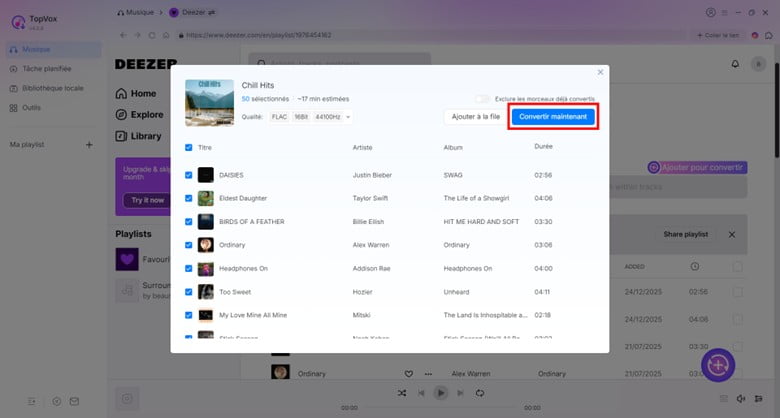The width and height of the screenshot is (780, 418).
Task: Uncheck the DAISIES track checkbox
Action: [189, 175]
